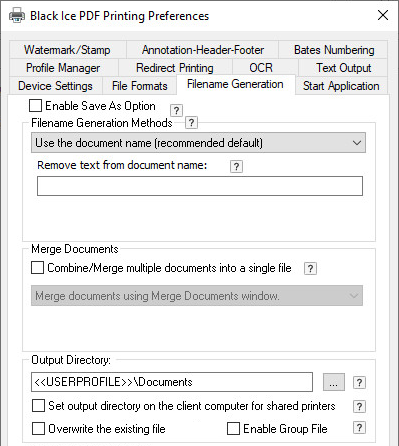Click help icon beside Enable Group File

[359, 428]
